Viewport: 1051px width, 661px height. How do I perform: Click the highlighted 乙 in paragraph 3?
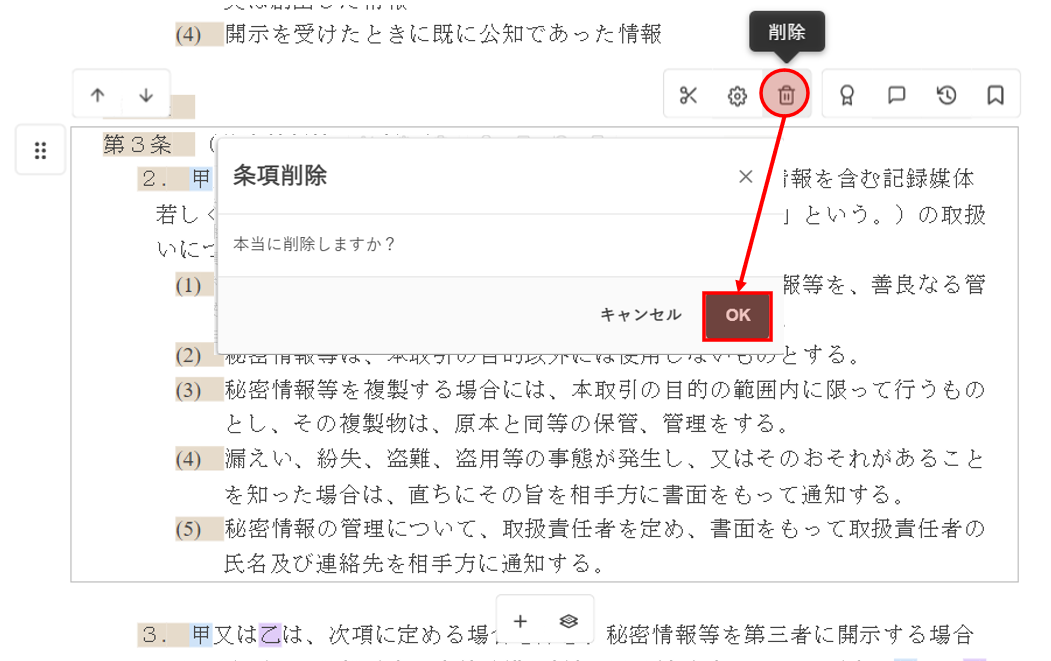tap(270, 635)
